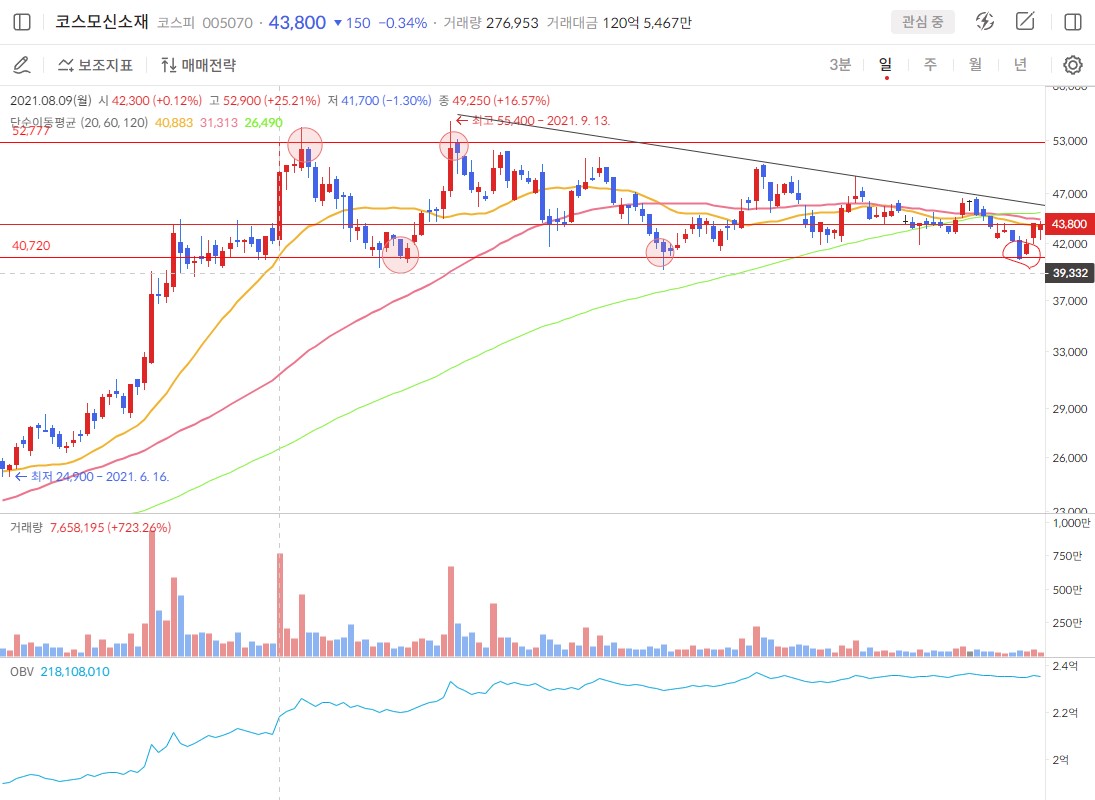Select the 52,777 horizontal line label

point(31,131)
